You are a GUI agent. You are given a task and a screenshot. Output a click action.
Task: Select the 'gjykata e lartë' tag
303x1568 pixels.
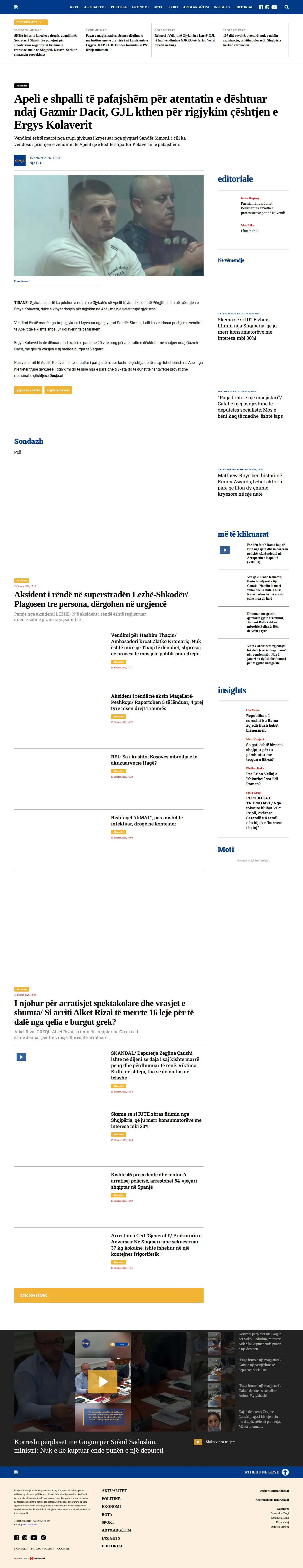tap(28, 390)
